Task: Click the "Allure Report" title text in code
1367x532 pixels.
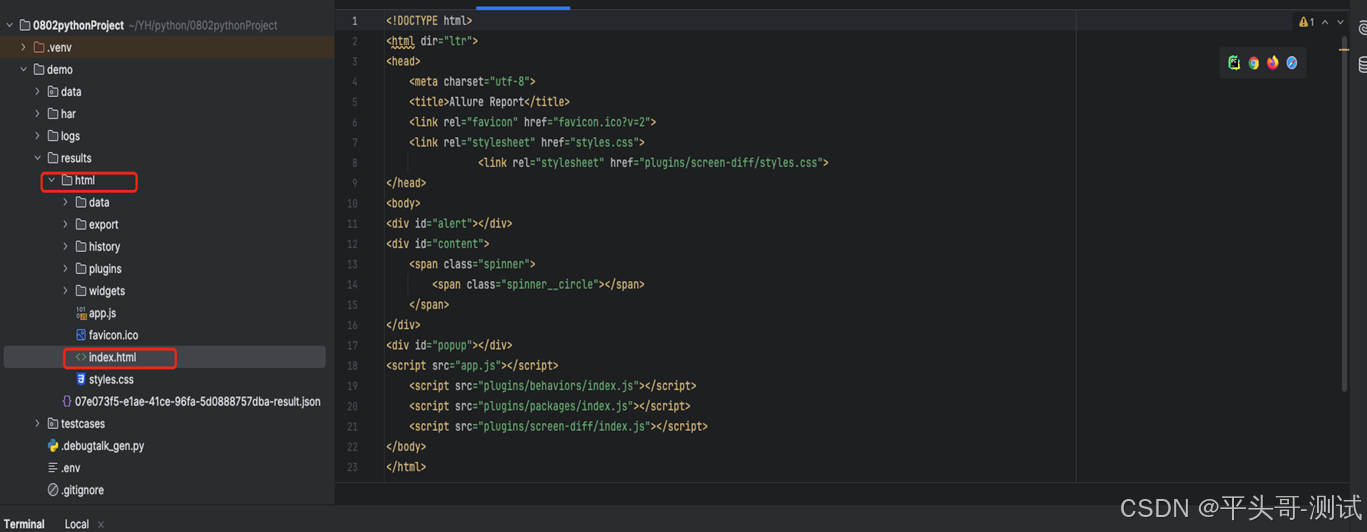Action: (x=489, y=101)
